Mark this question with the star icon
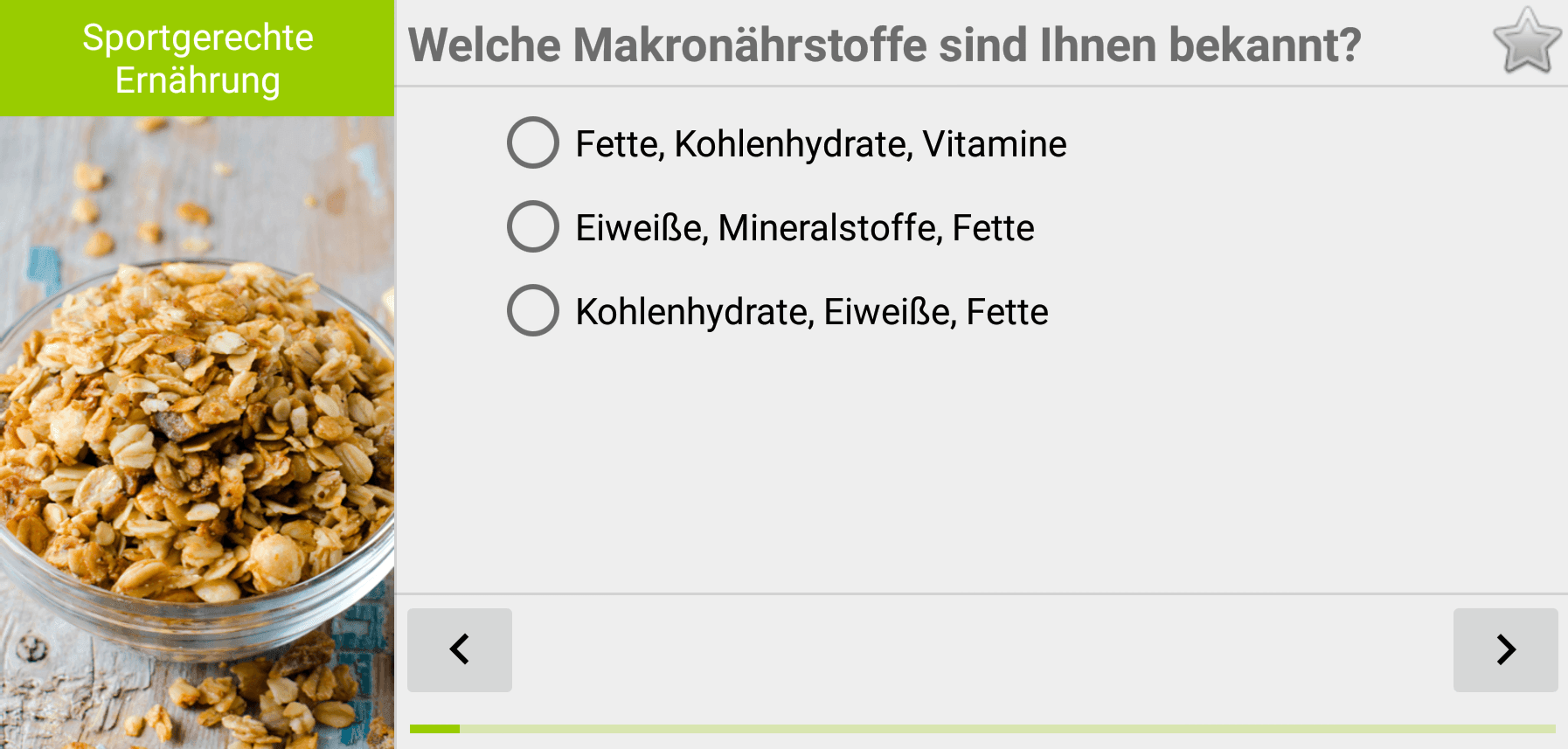1568x749 pixels. pos(1527,41)
